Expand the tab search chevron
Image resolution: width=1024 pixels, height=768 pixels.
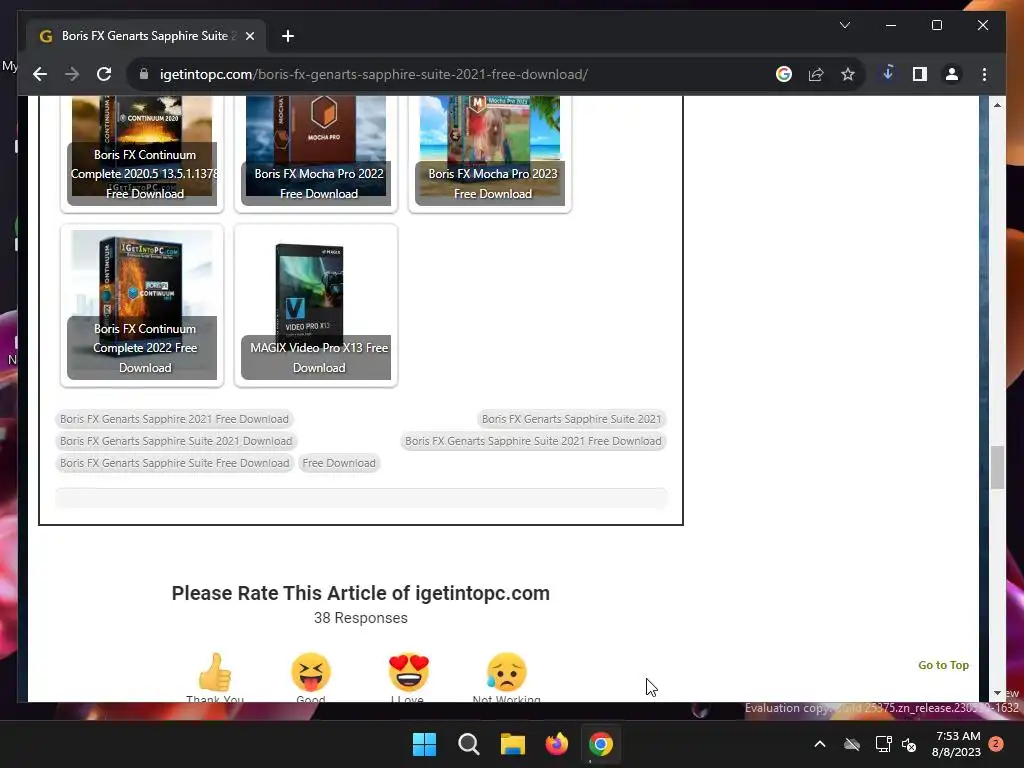pos(844,25)
